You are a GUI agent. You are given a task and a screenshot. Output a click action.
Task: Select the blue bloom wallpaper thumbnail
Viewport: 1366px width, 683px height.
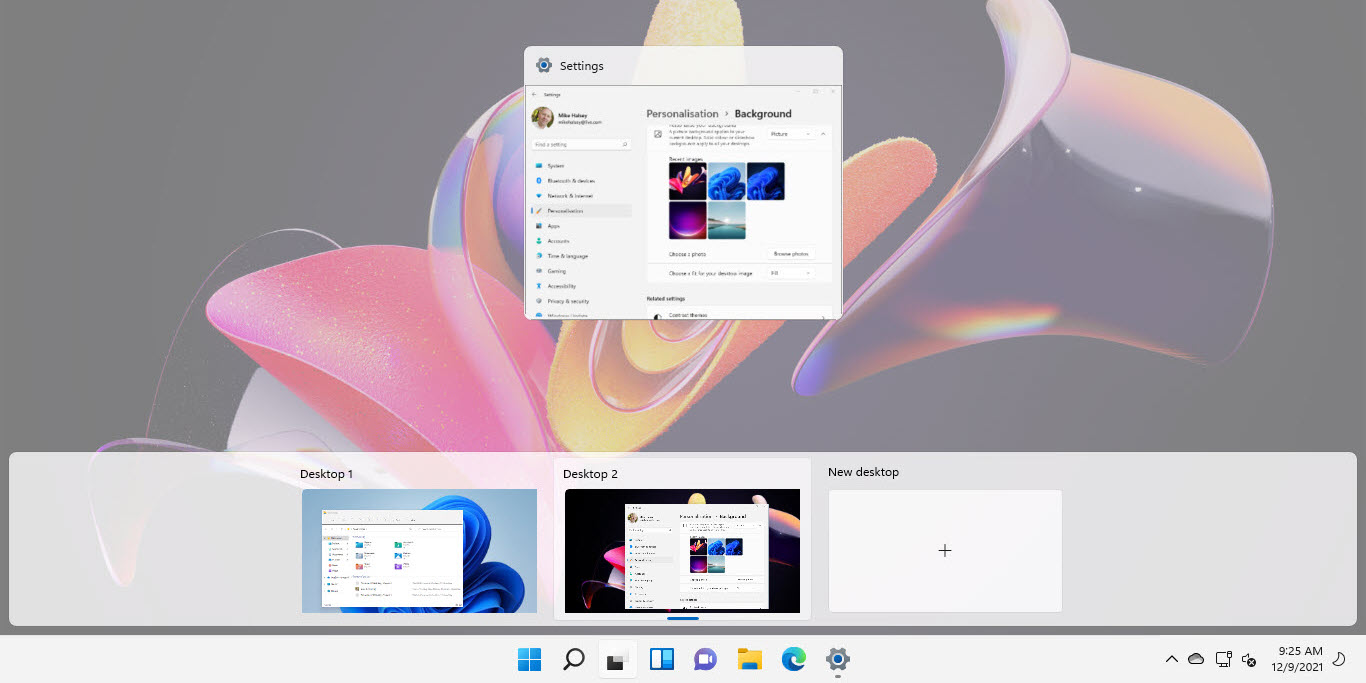(x=727, y=181)
